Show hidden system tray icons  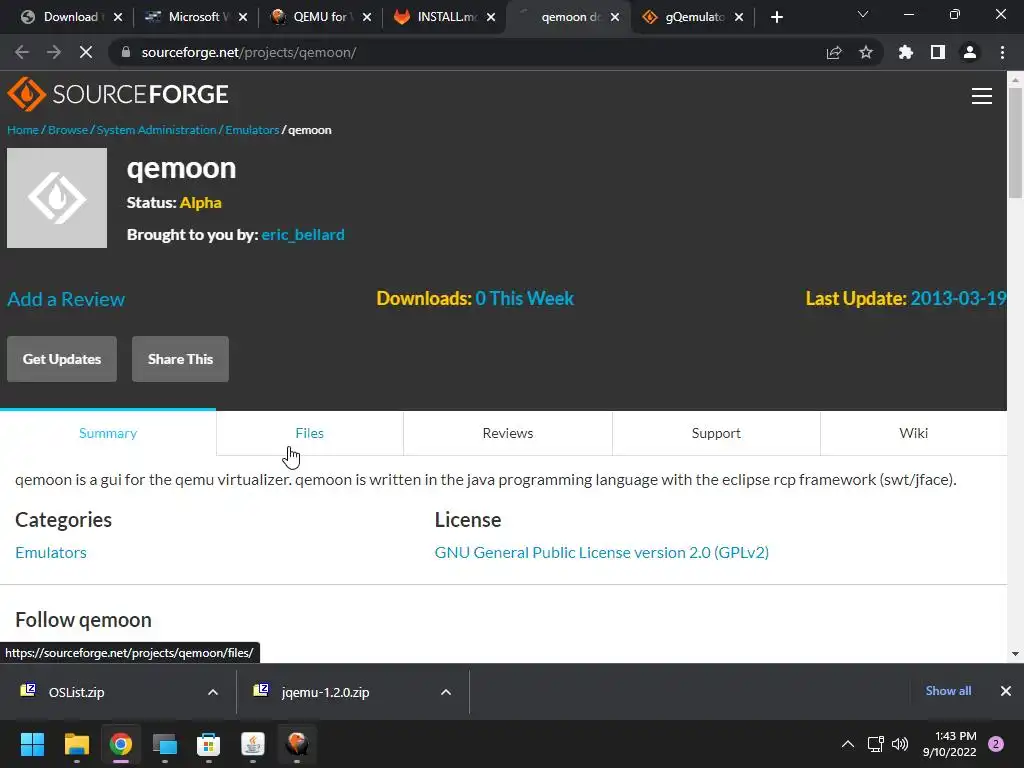tap(848, 744)
